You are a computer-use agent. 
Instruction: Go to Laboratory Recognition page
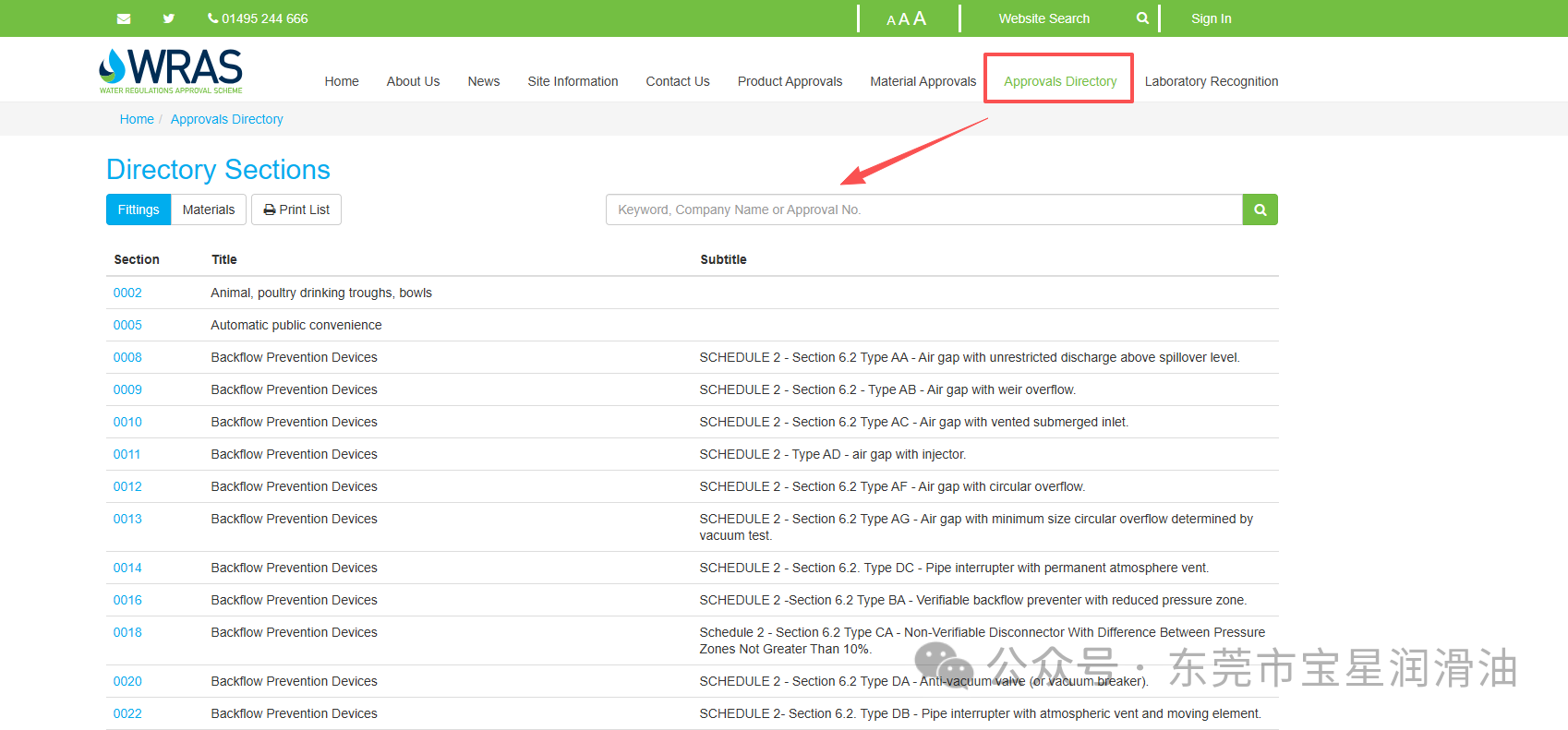pos(1211,81)
